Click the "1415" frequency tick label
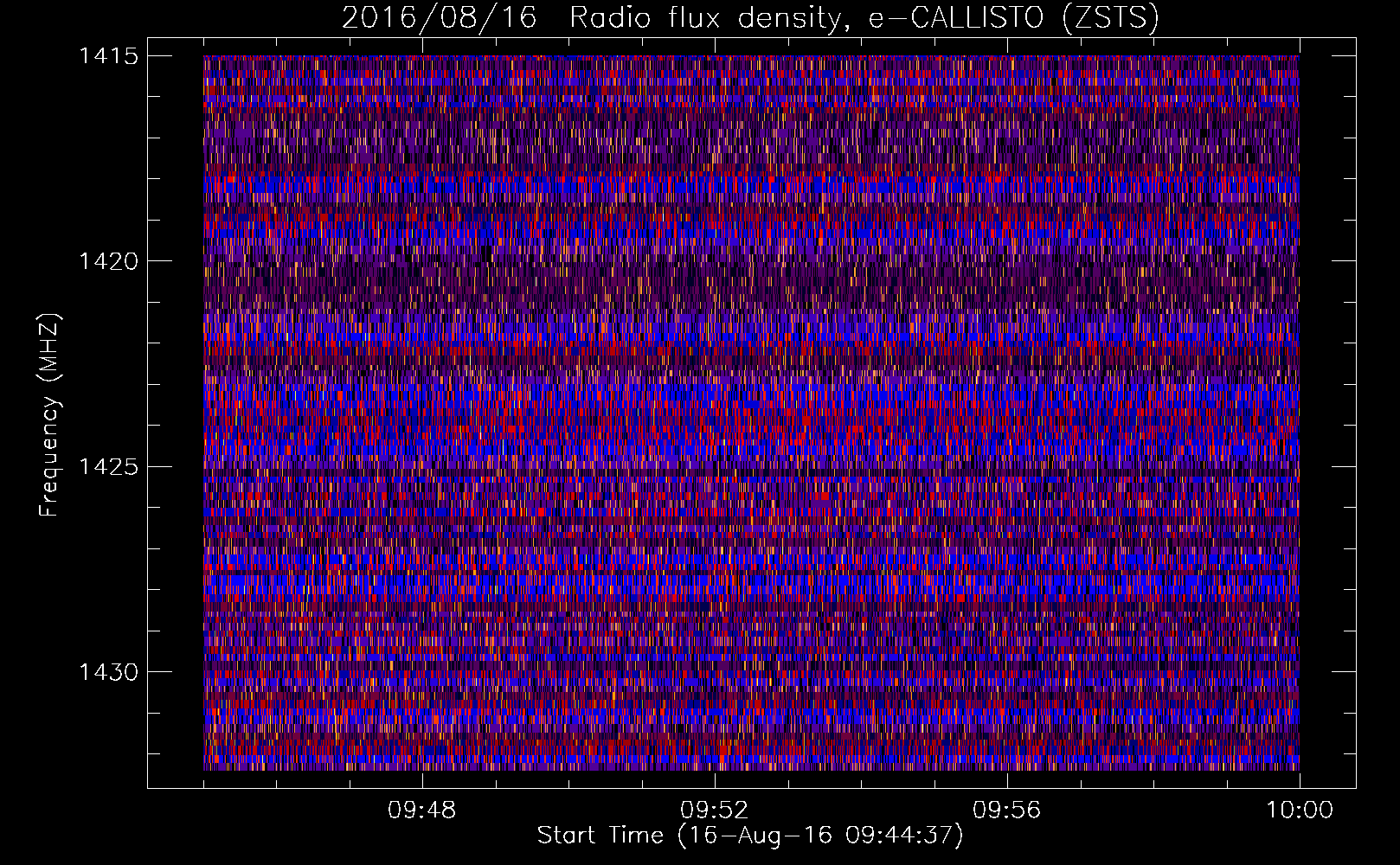 (108, 56)
